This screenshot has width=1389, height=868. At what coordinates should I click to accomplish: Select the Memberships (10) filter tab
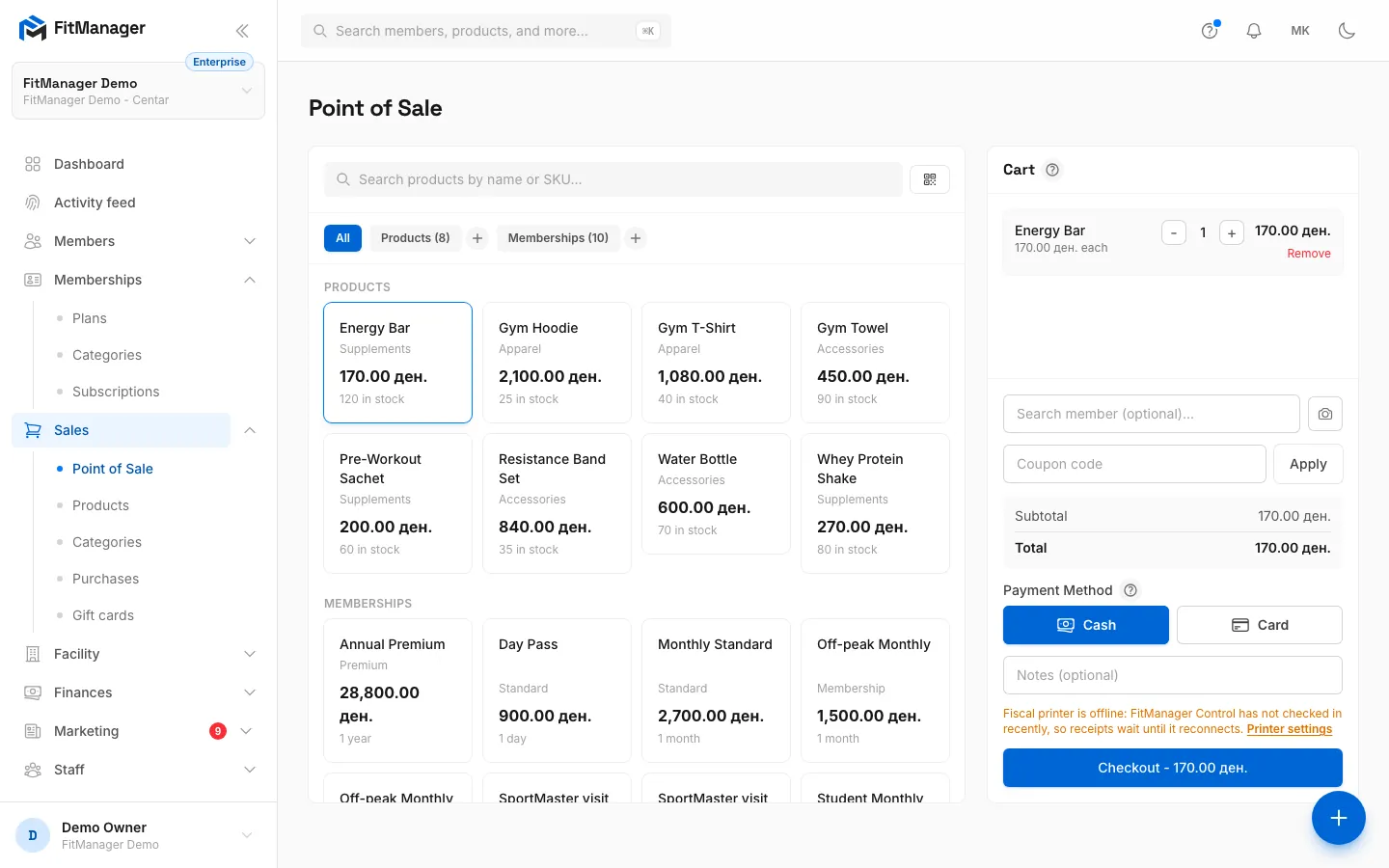tap(558, 238)
